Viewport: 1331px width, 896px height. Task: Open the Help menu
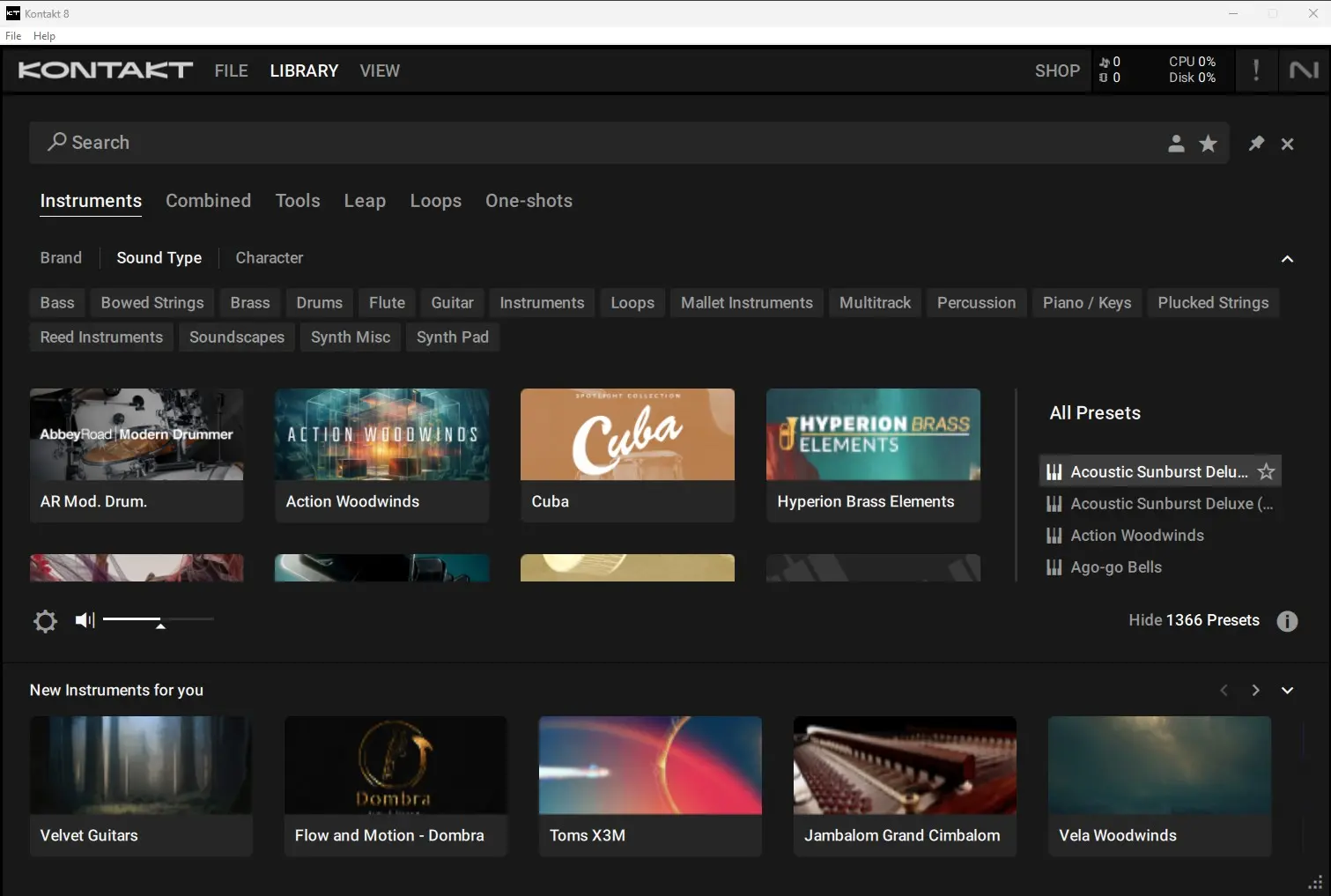point(44,36)
